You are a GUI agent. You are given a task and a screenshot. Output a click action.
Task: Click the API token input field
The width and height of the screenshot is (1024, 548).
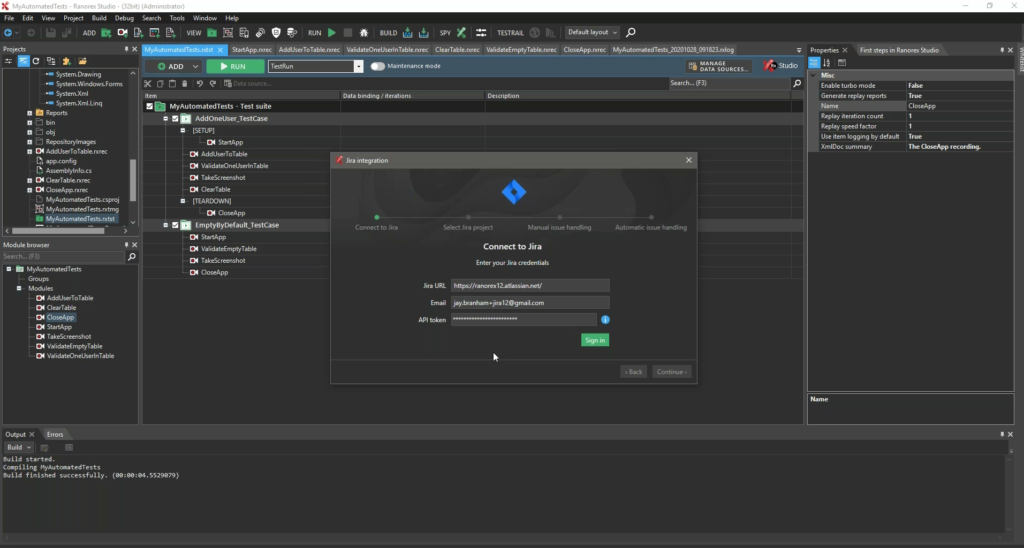click(523, 319)
